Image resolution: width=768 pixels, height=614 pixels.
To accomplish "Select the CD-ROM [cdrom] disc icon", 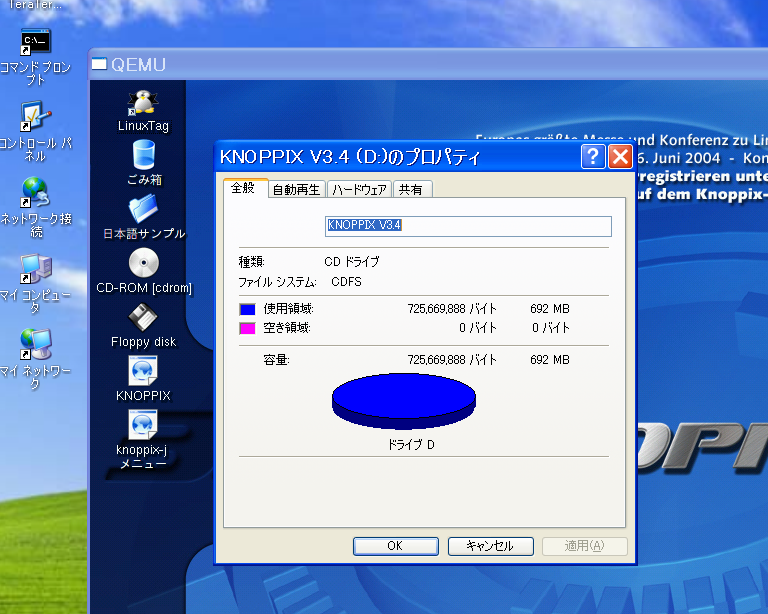I will pyautogui.click(x=144, y=263).
